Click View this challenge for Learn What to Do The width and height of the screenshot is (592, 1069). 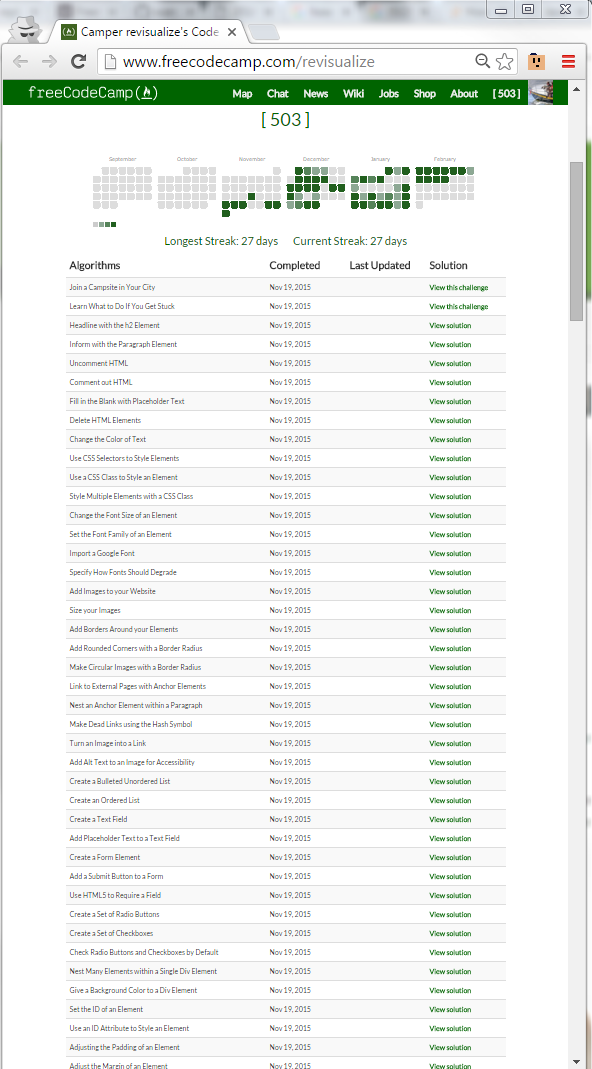458,307
